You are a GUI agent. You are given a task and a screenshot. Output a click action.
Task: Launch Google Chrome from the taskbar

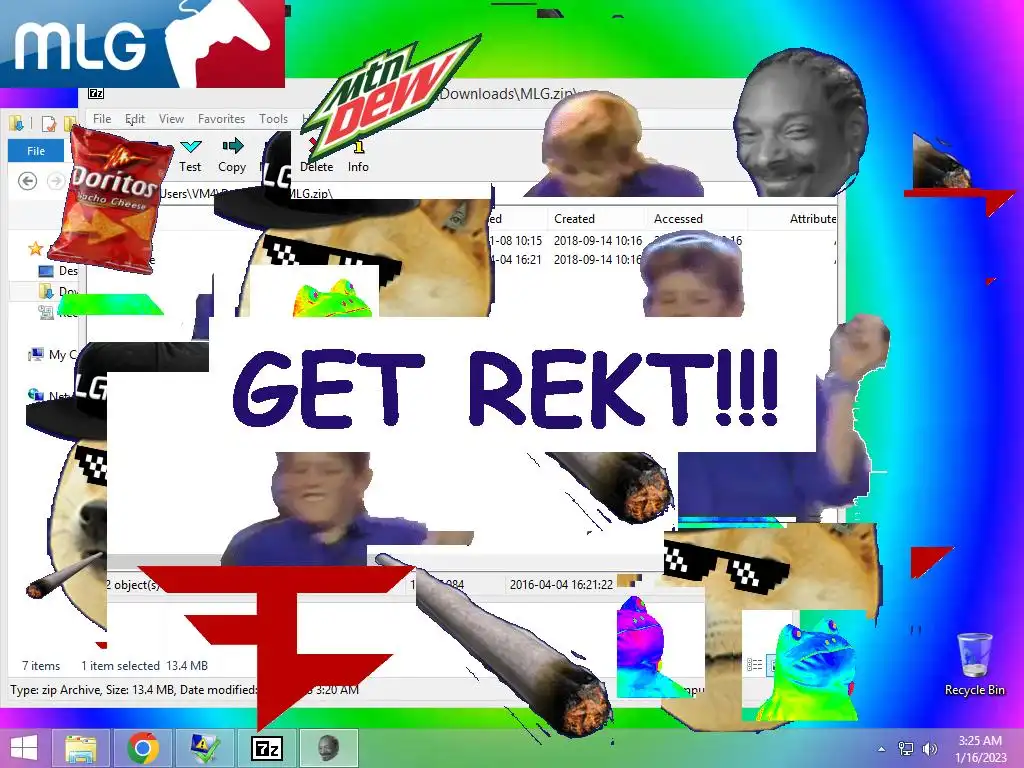tap(143, 748)
